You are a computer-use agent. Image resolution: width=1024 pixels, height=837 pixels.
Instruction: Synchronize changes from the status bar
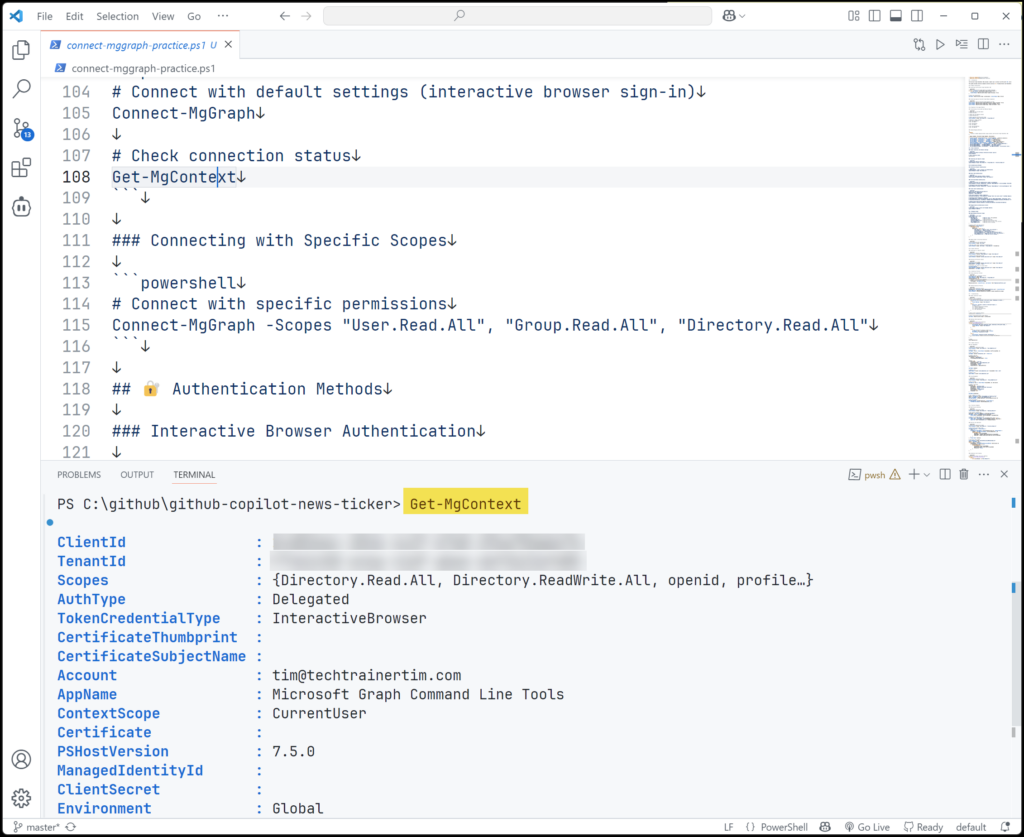pyautogui.click(x=71, y=827)
